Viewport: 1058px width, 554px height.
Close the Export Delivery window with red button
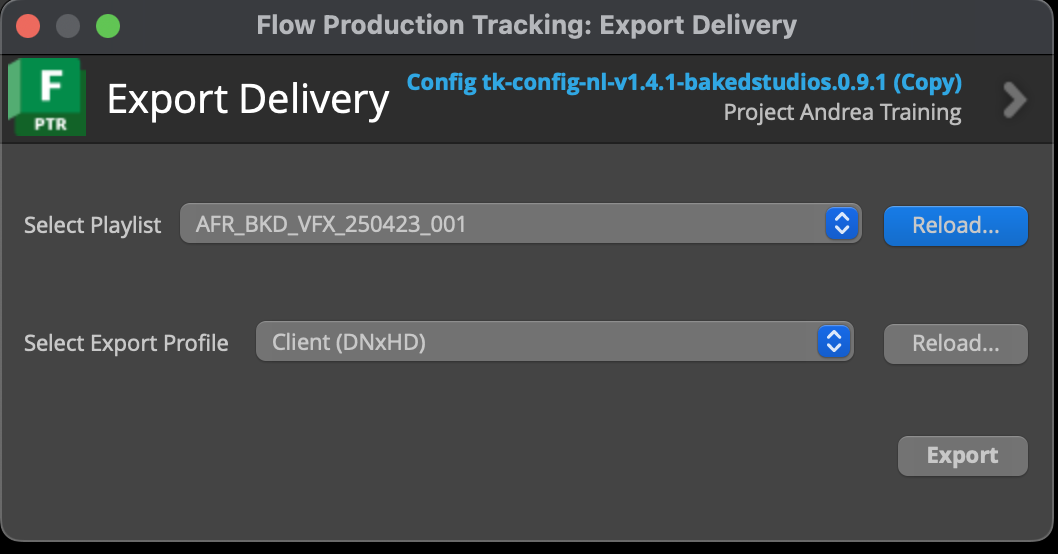click(28, 25)
